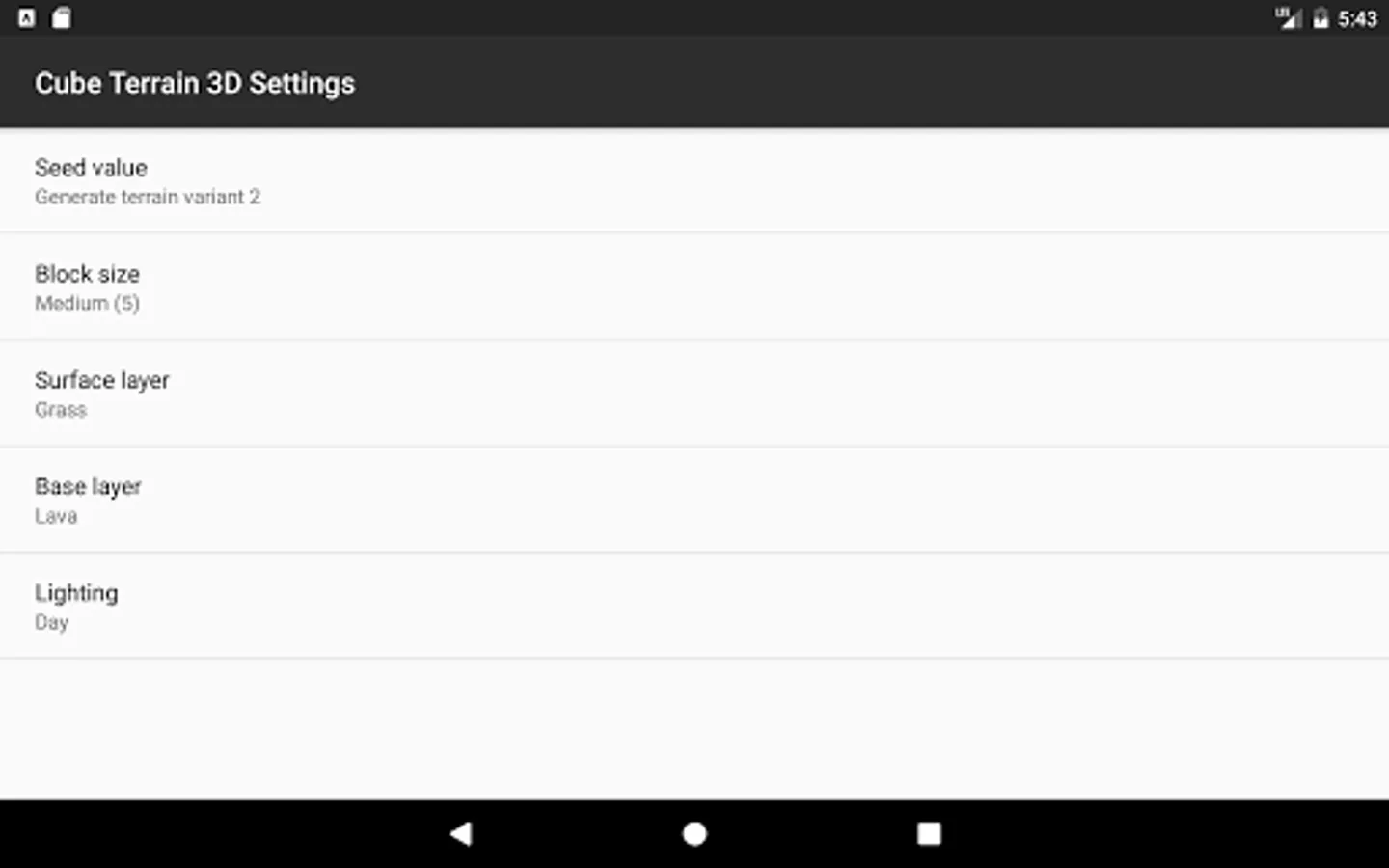Open recent apps with square button
The width and height of the screenshot is (1389, 868).
[x=928, y=833]
